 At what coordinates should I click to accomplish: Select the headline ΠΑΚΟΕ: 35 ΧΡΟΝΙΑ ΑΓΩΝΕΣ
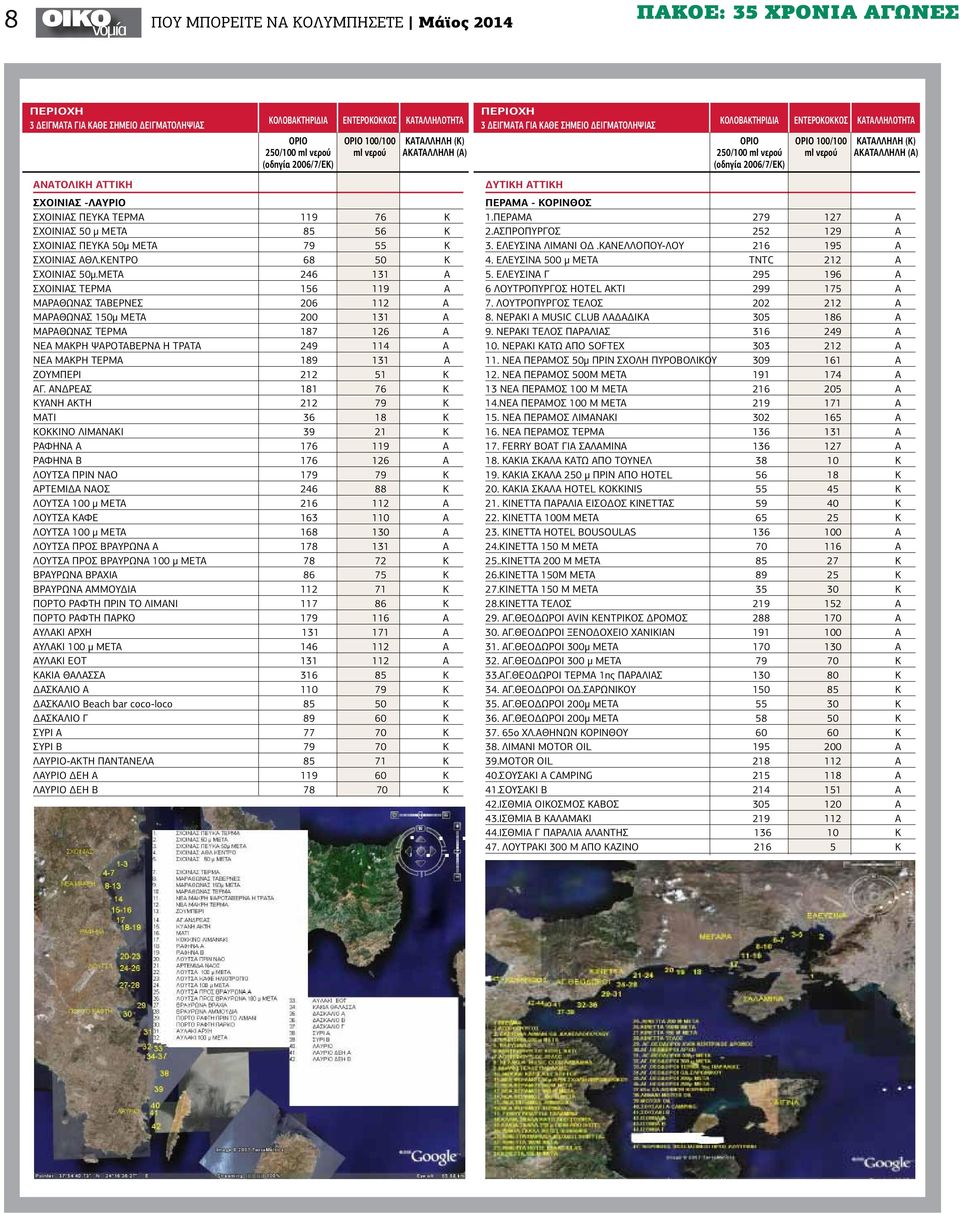[796, 13]
